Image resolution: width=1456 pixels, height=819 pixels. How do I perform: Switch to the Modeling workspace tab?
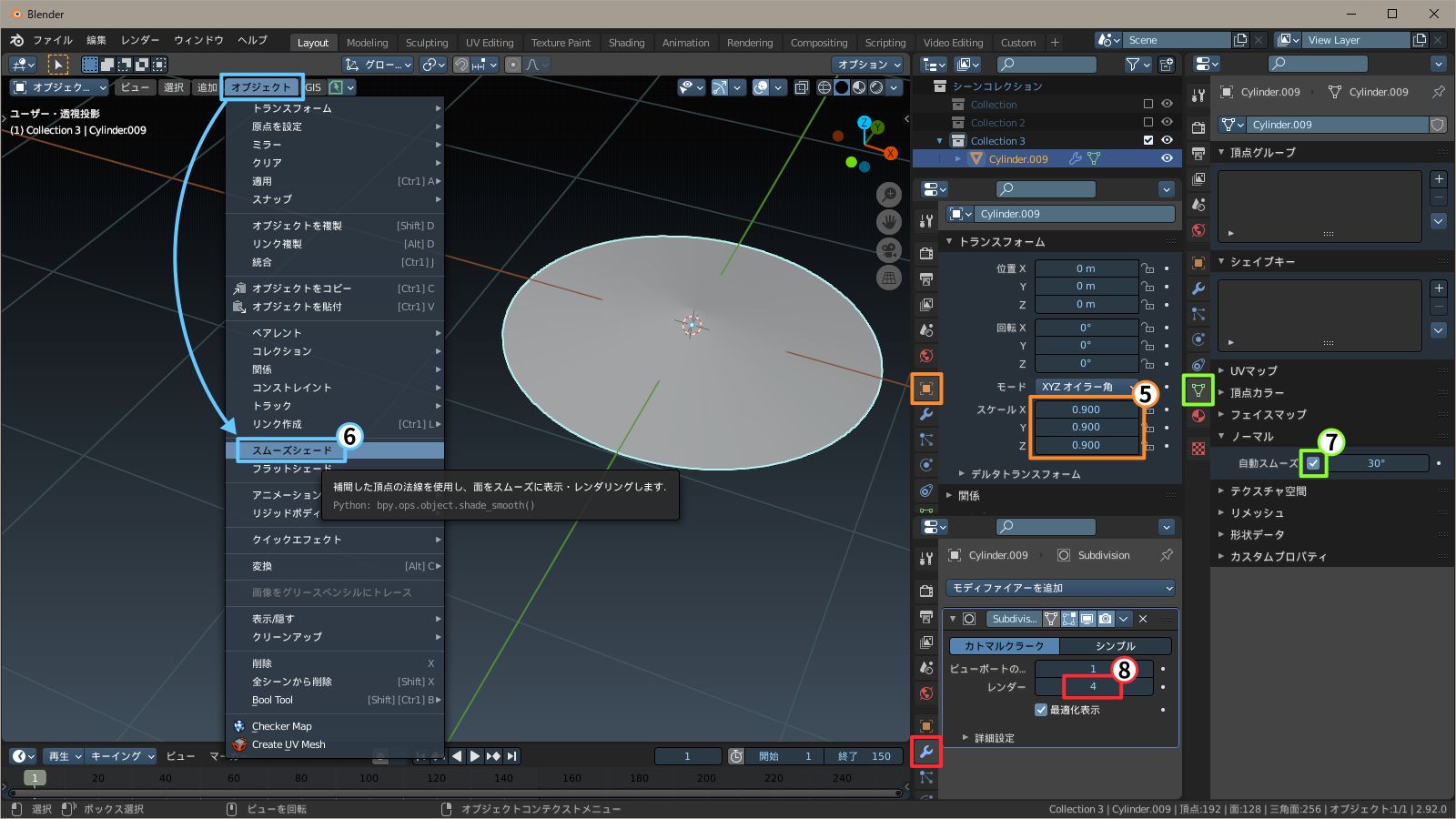368,43
